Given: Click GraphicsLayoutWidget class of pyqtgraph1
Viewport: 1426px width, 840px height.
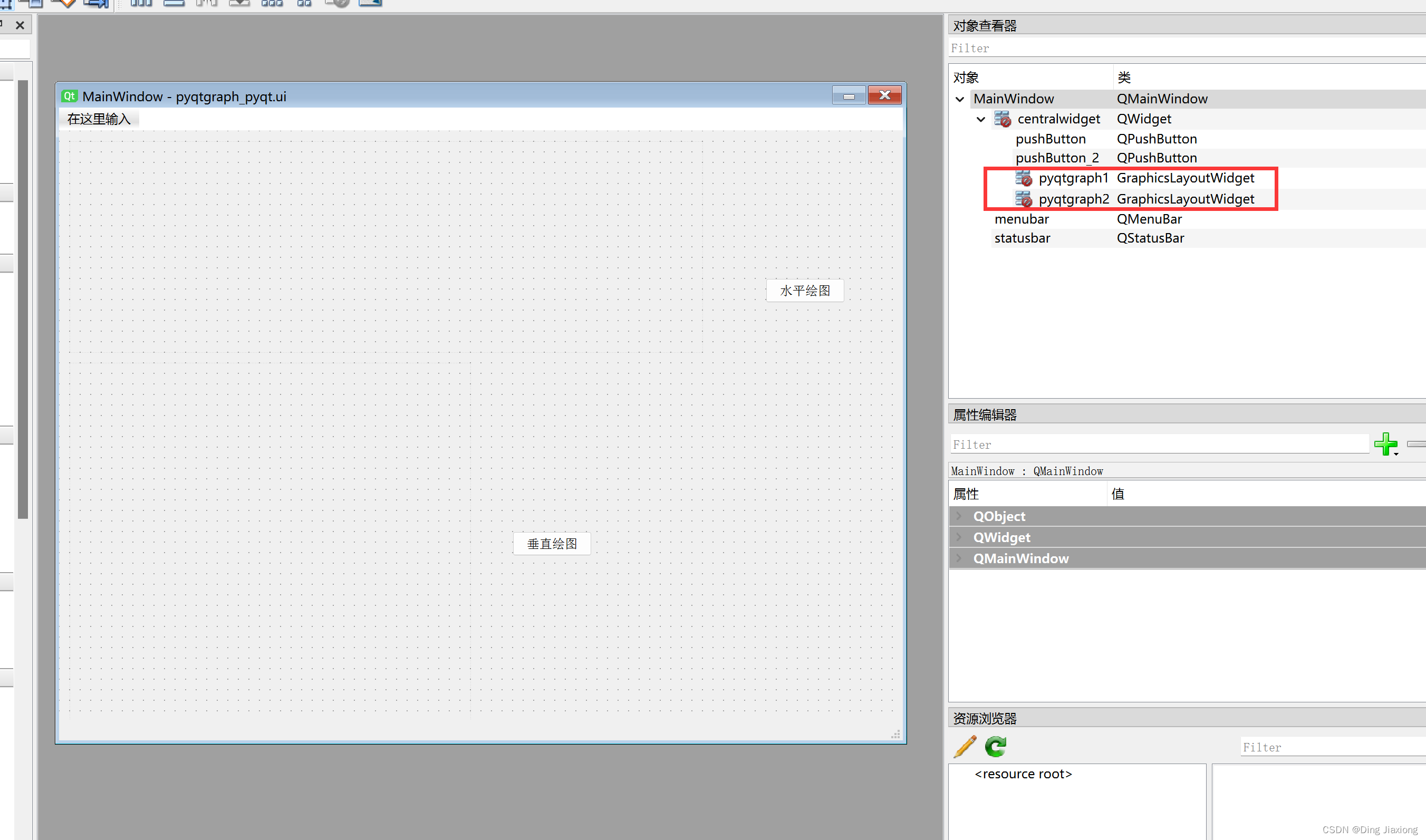Looking at the screenshot, I should coord(1186,178).
